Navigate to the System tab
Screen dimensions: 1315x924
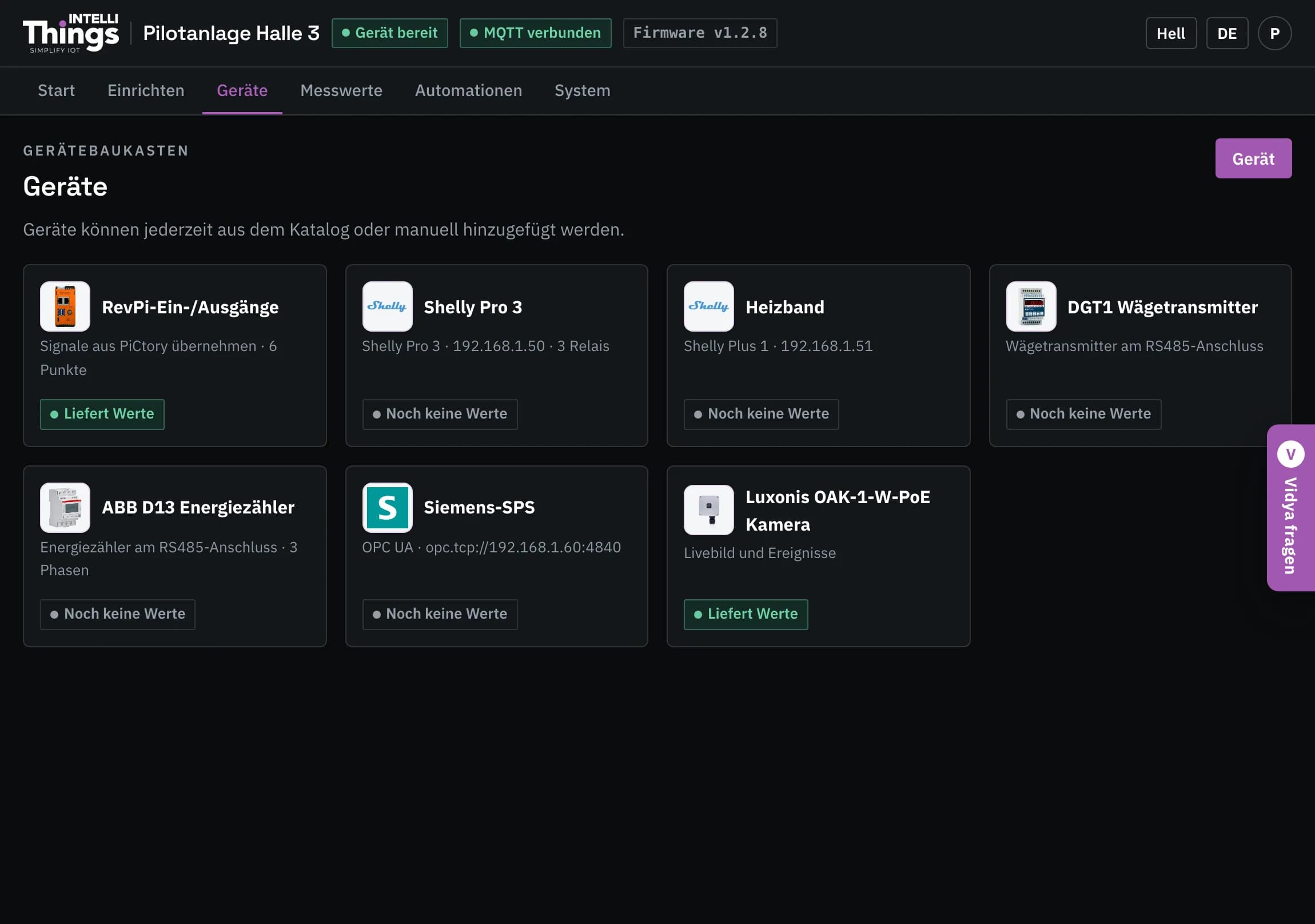(583, 90)
